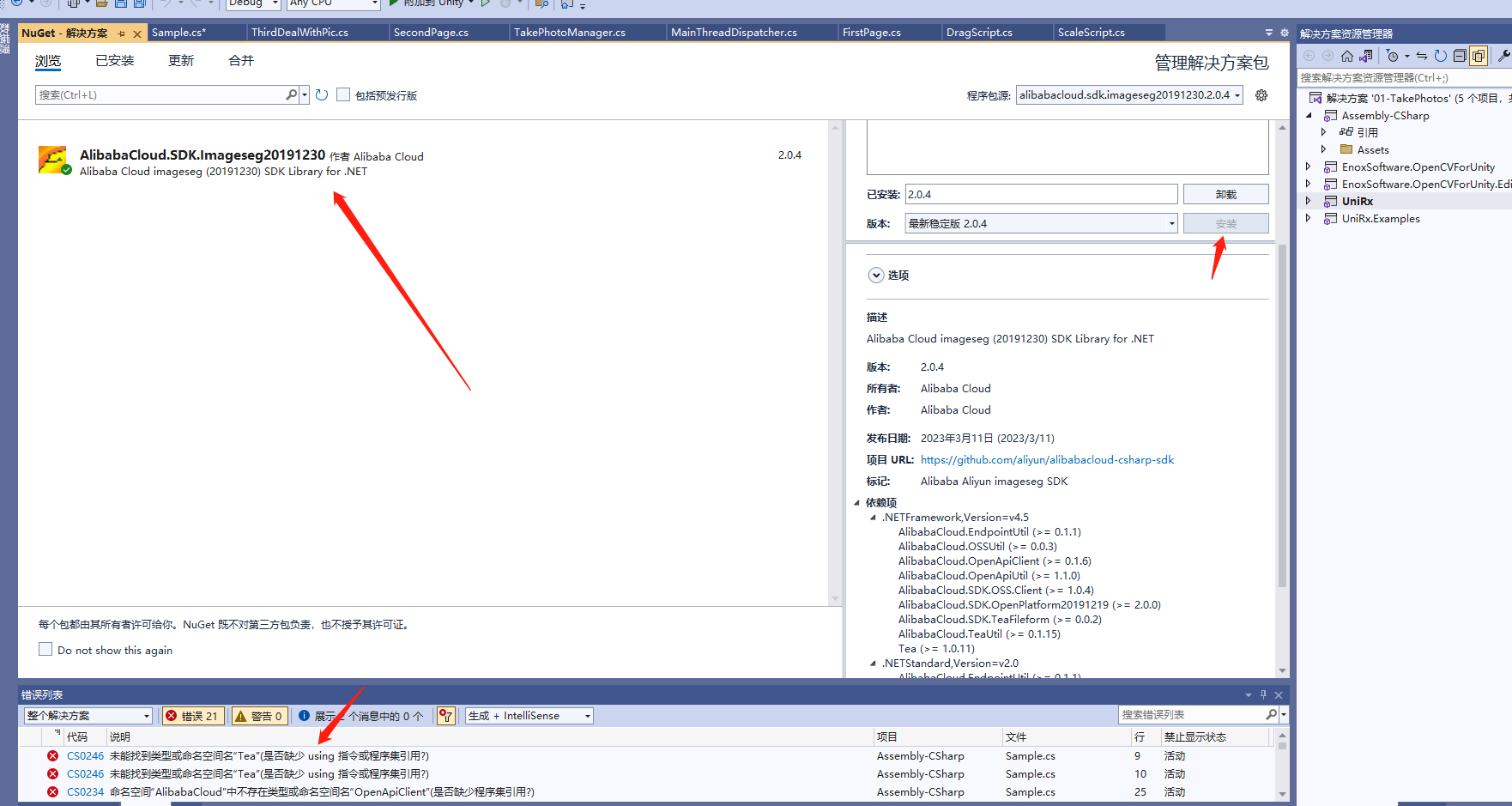
Task: Click pending changes filter clock icon
Action: (1393, 56)
